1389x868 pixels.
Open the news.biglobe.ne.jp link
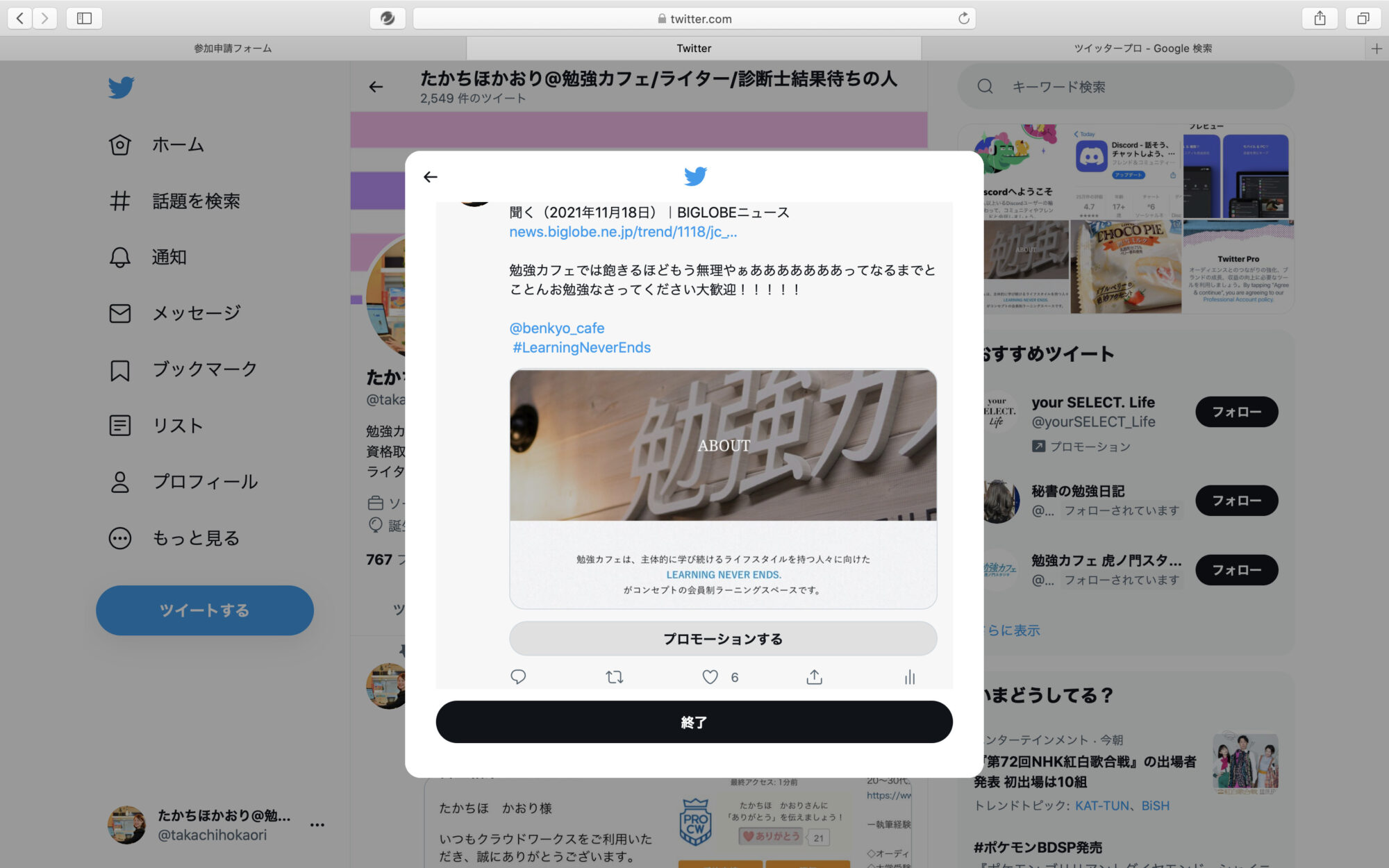tap(623, 232)
